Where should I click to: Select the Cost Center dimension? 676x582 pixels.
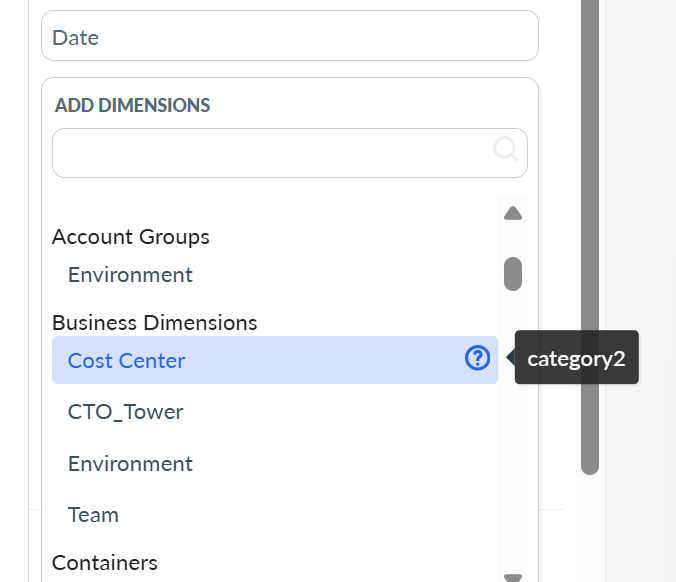tap(127, 361)
